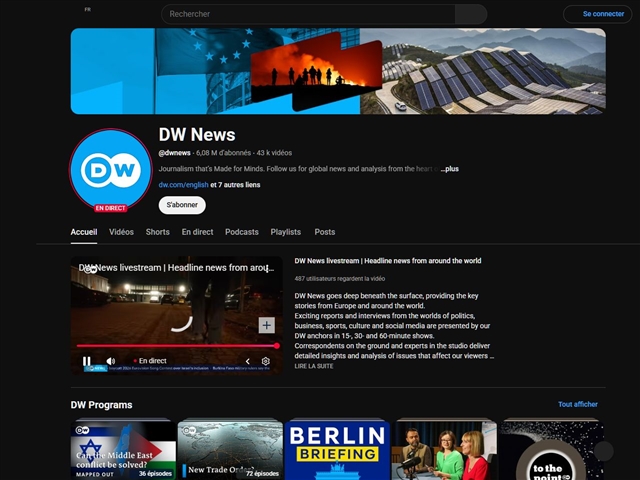The width and height of the screenshot is (640, 480).
Task: Open the player settings gear icon
Action: (x=265, y=361)
